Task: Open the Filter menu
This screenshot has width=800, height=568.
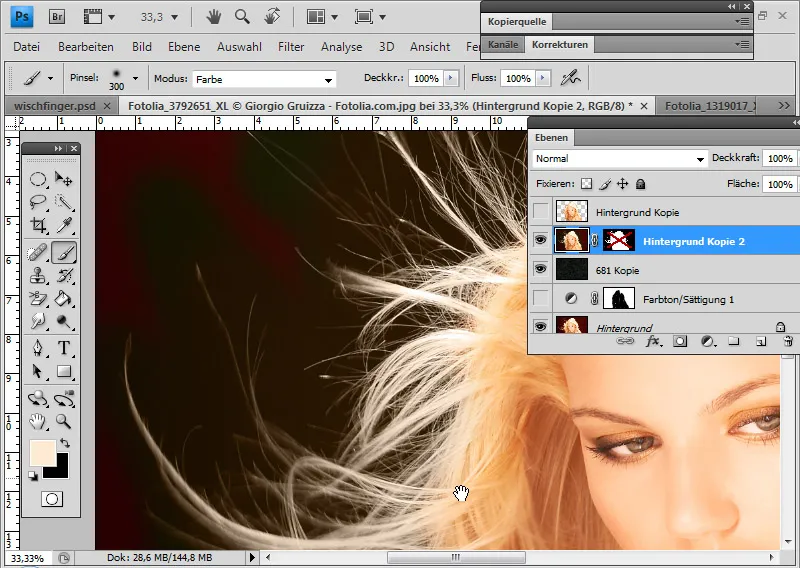Action: click(291, 47)
